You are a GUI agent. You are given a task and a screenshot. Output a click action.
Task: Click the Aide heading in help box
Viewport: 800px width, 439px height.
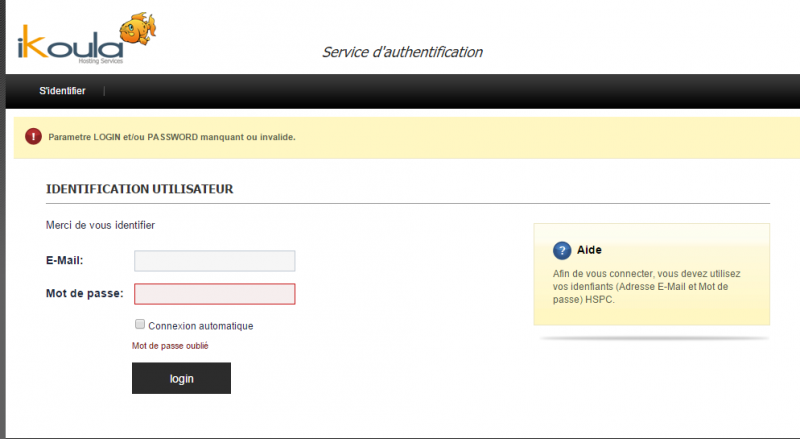(589, 250)
